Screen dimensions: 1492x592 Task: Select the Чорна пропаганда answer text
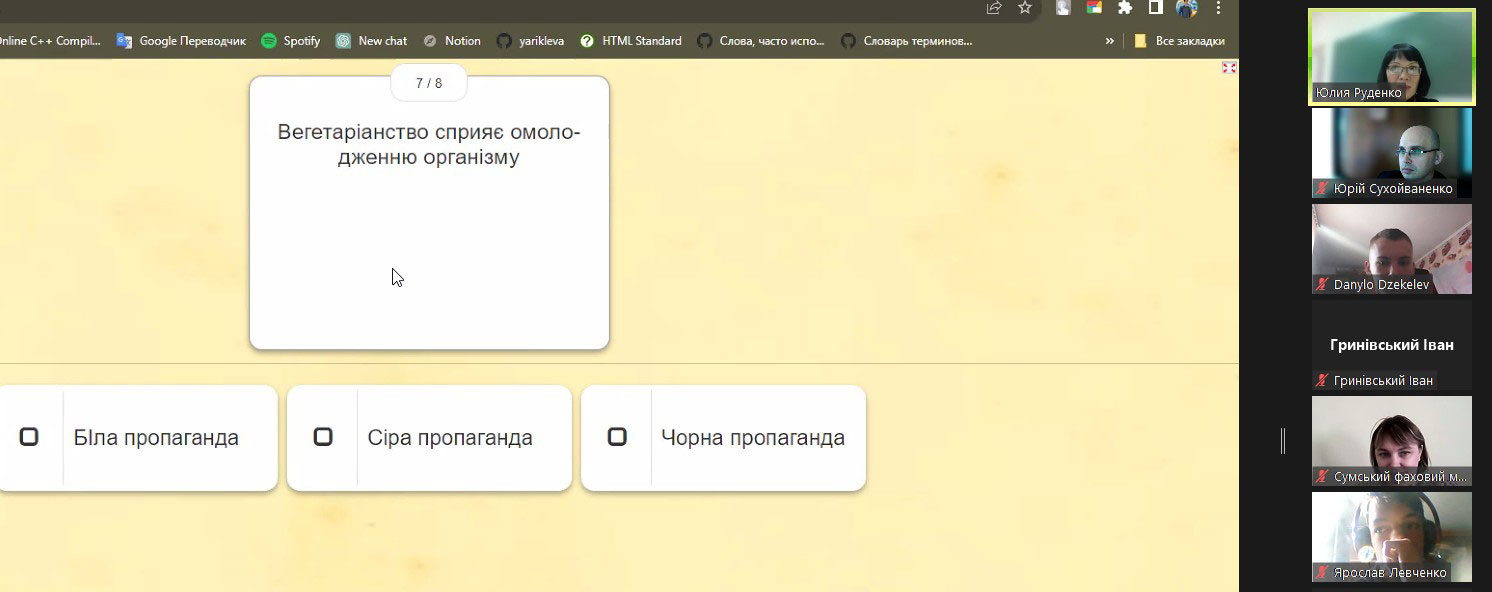coord(753,438)
